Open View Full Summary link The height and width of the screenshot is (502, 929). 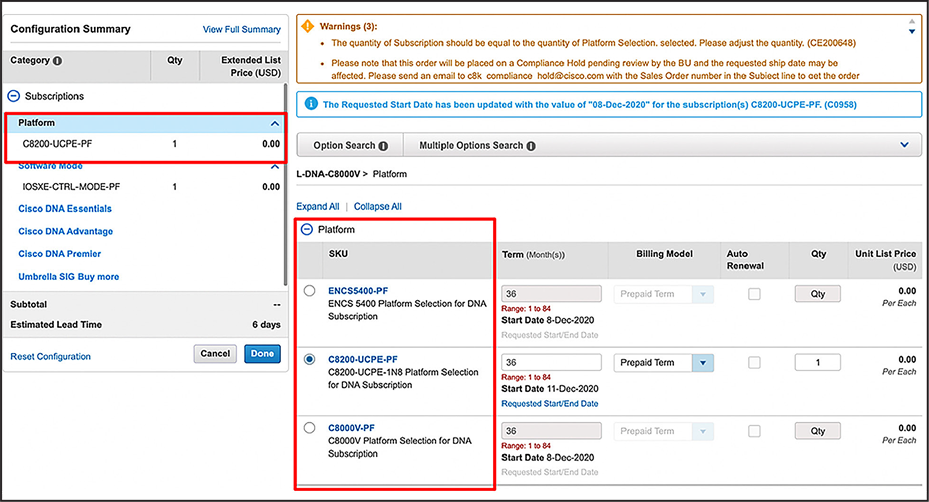click(242, 30)
